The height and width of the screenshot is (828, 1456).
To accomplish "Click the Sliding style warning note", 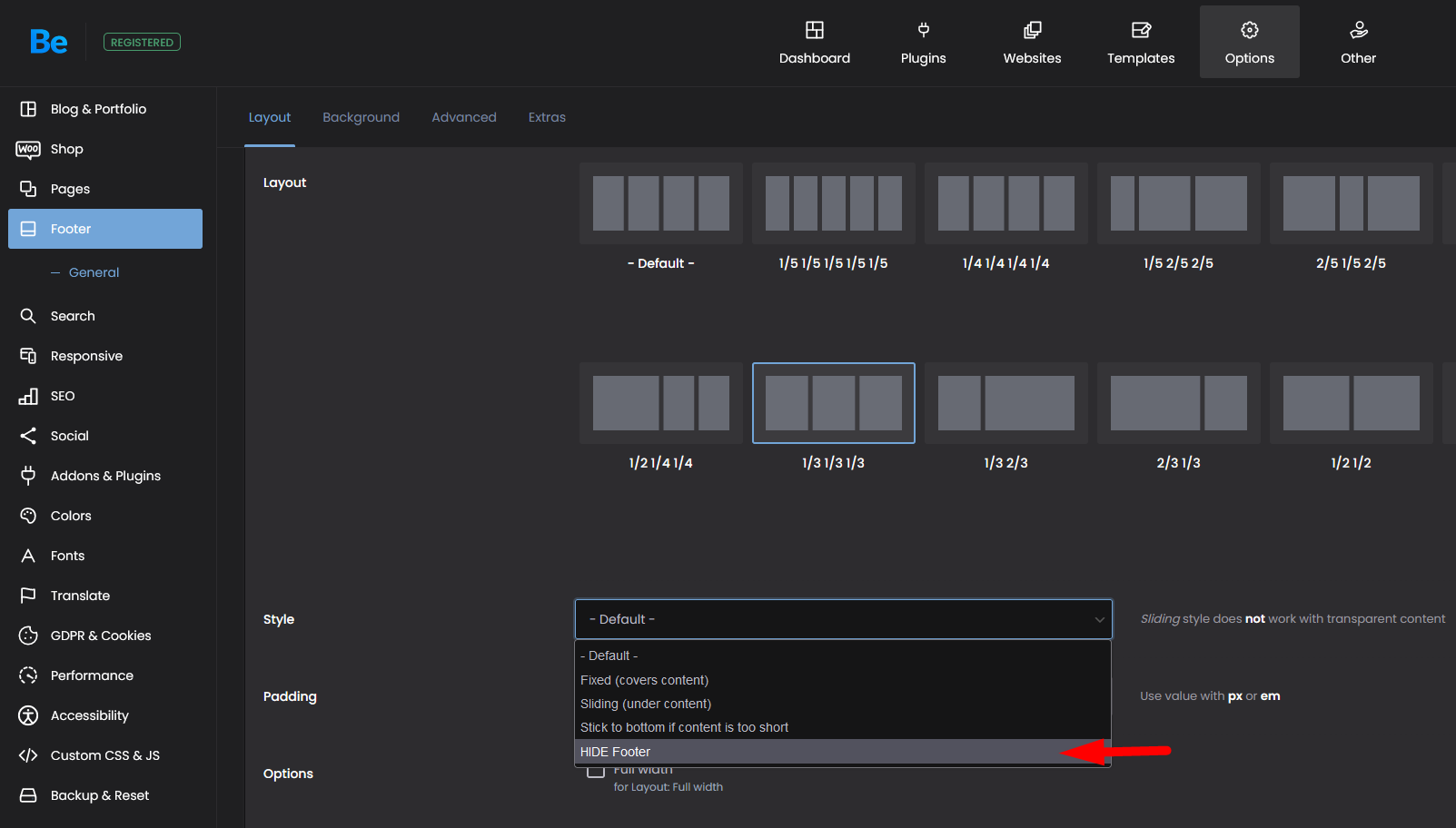I will tap(1293, 619).
